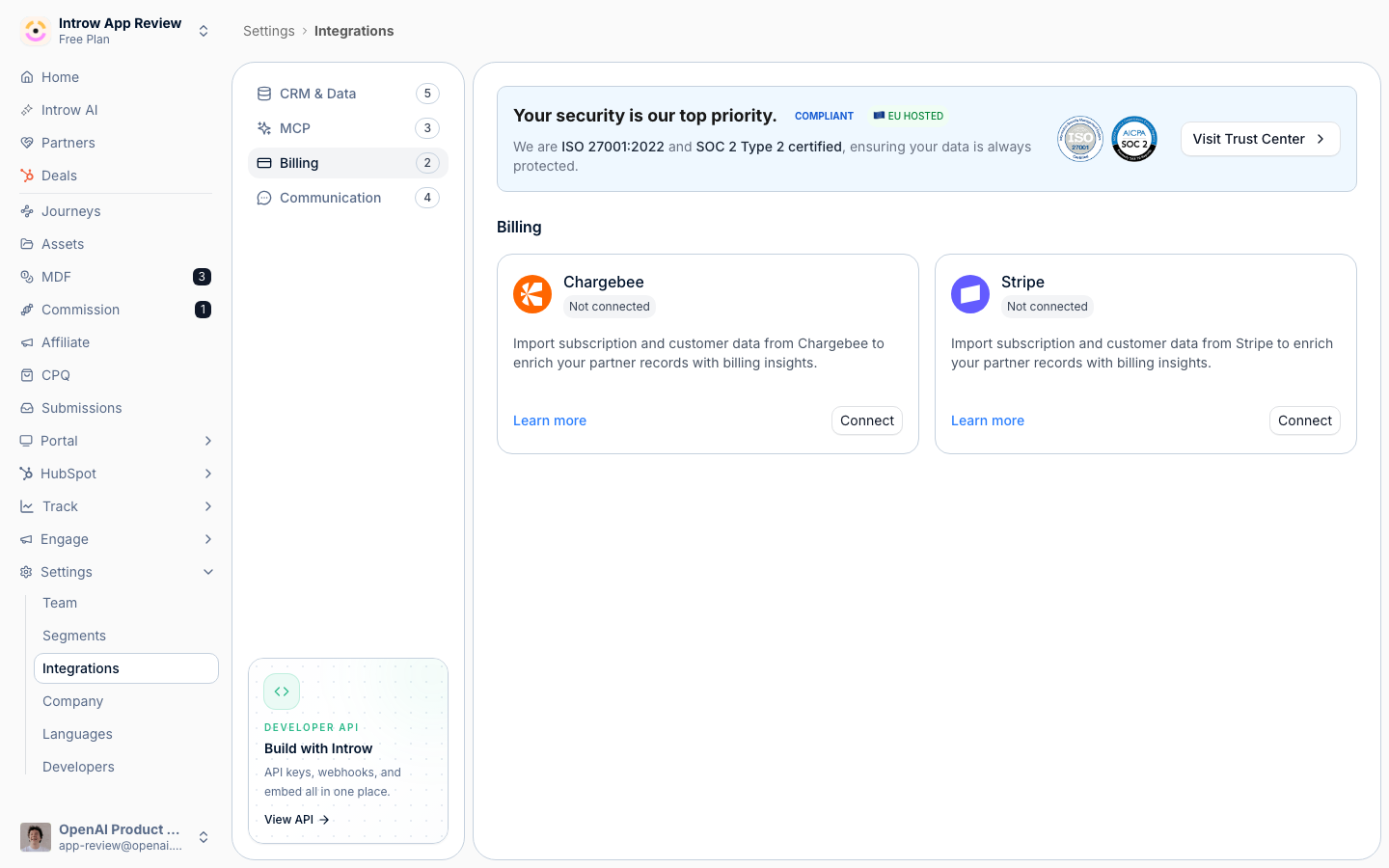Select the CRM & Data category
The image size is (1389, 868).
click(348, 94)
